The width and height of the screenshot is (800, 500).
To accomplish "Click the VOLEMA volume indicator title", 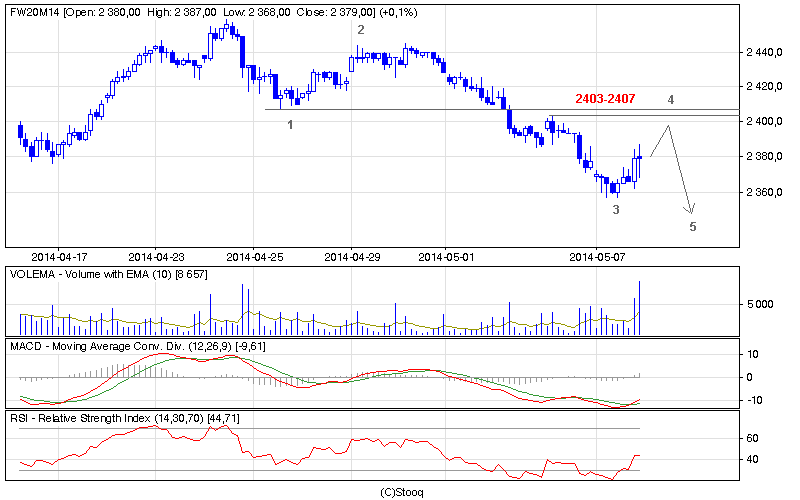I will tap(109, 274).
